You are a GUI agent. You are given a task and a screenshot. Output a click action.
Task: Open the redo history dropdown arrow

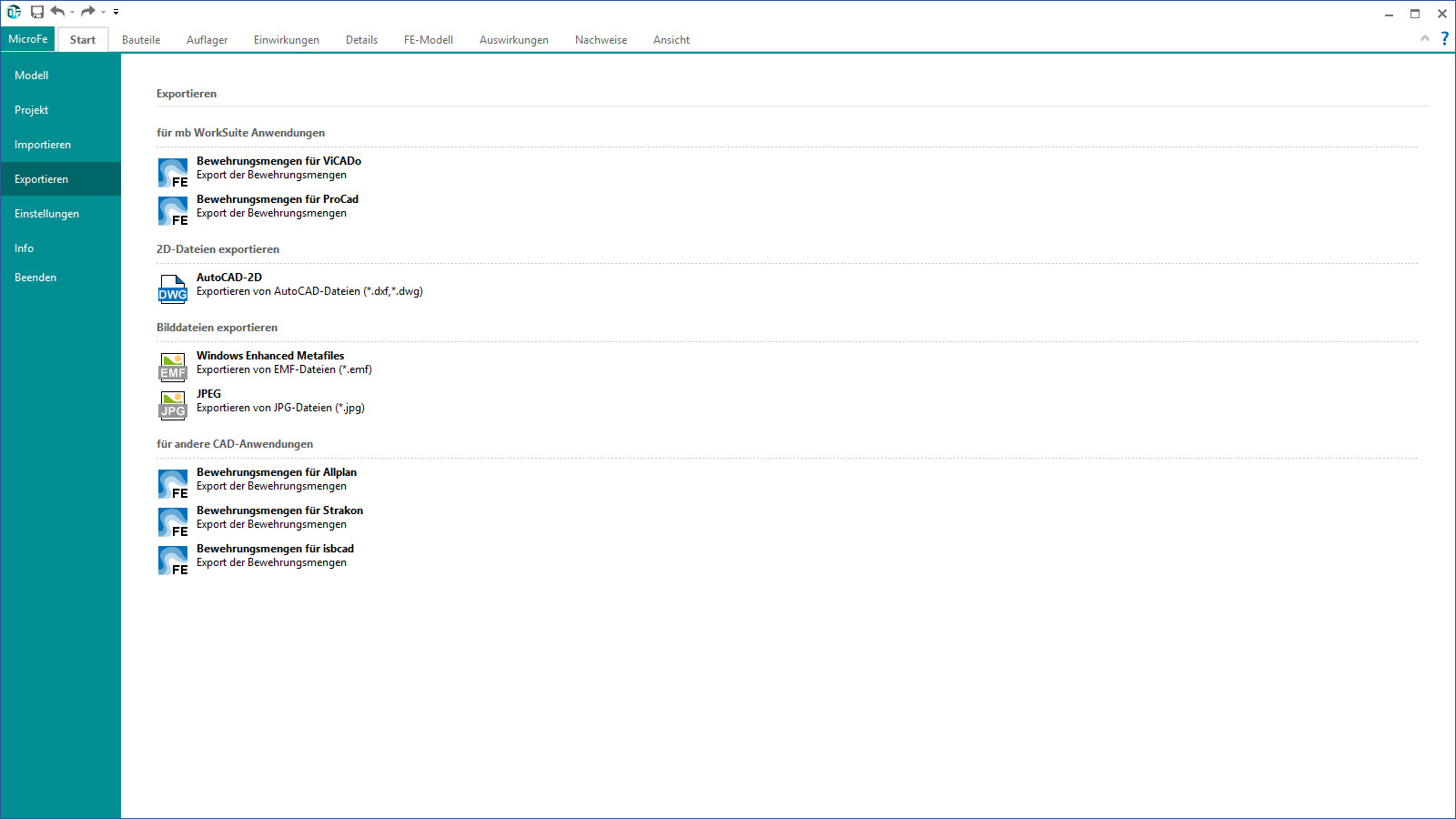[103, 13]
